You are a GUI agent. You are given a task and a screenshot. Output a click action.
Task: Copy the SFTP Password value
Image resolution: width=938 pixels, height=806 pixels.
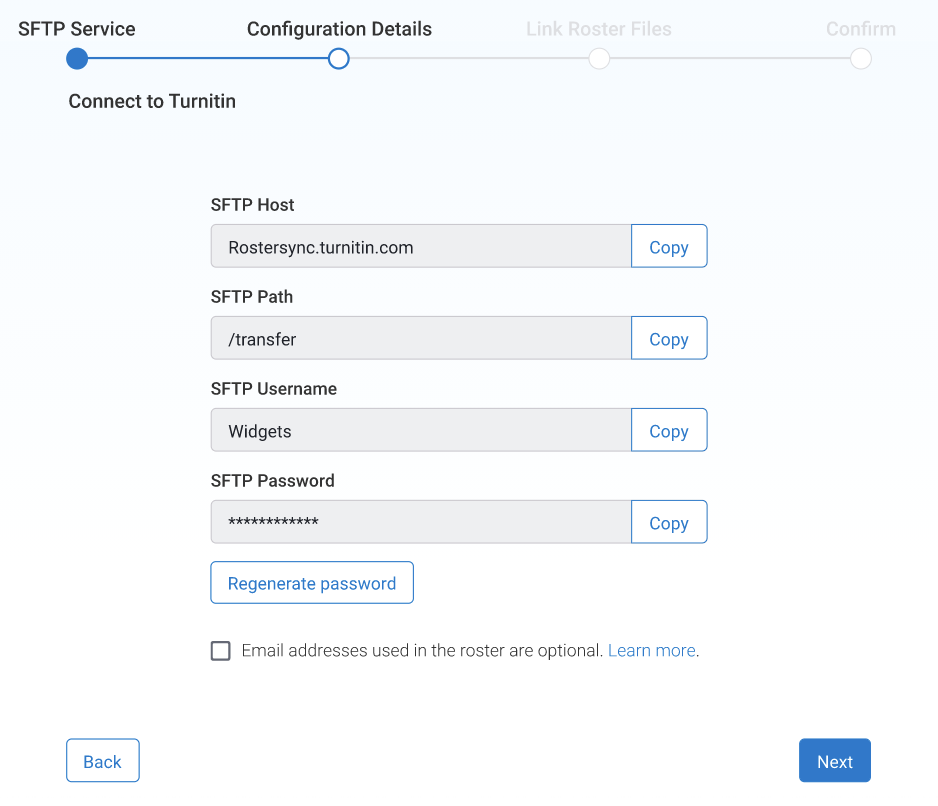(669, 523)
